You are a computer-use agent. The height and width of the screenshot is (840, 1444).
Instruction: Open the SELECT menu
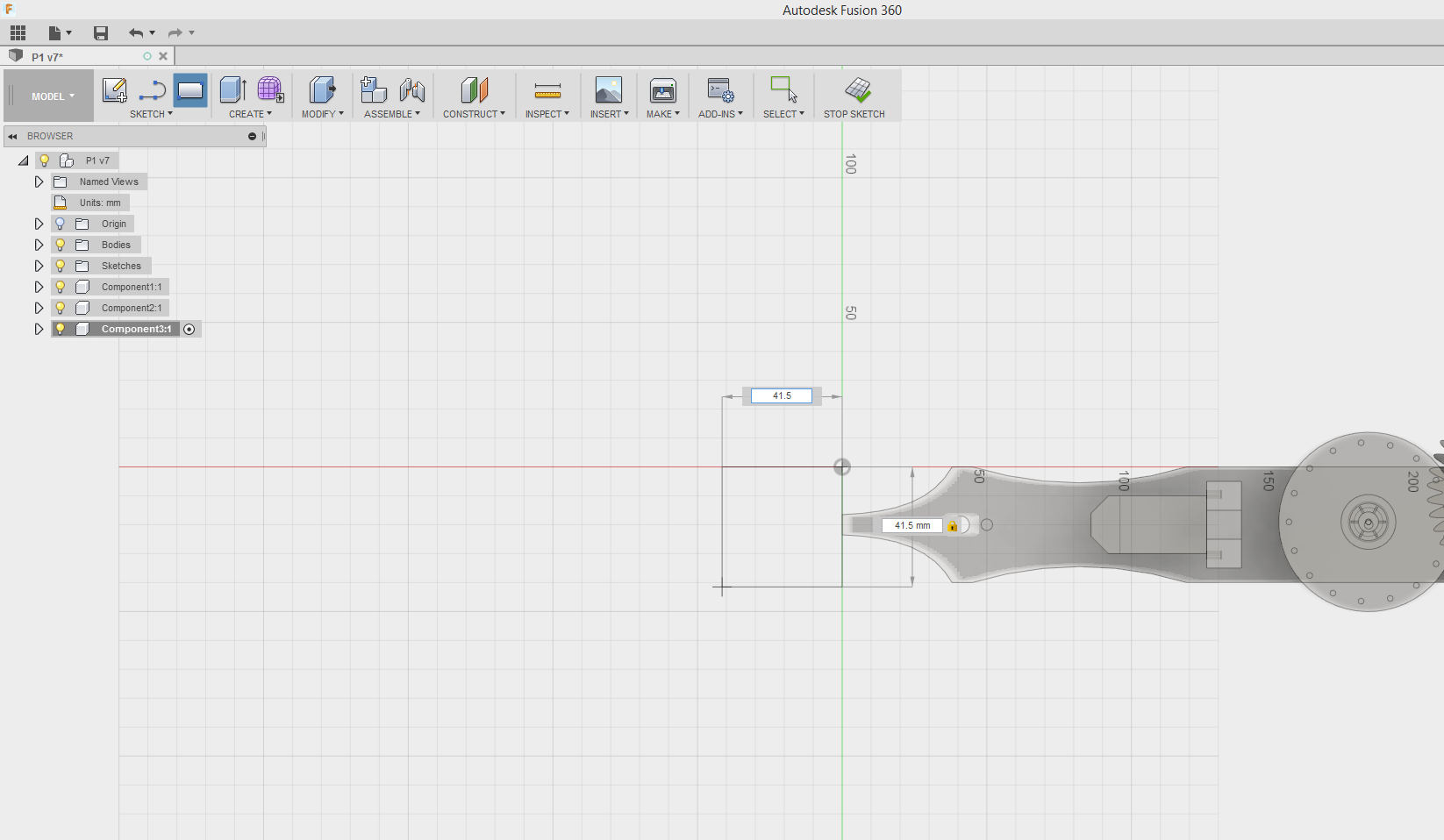click(783, 114)
